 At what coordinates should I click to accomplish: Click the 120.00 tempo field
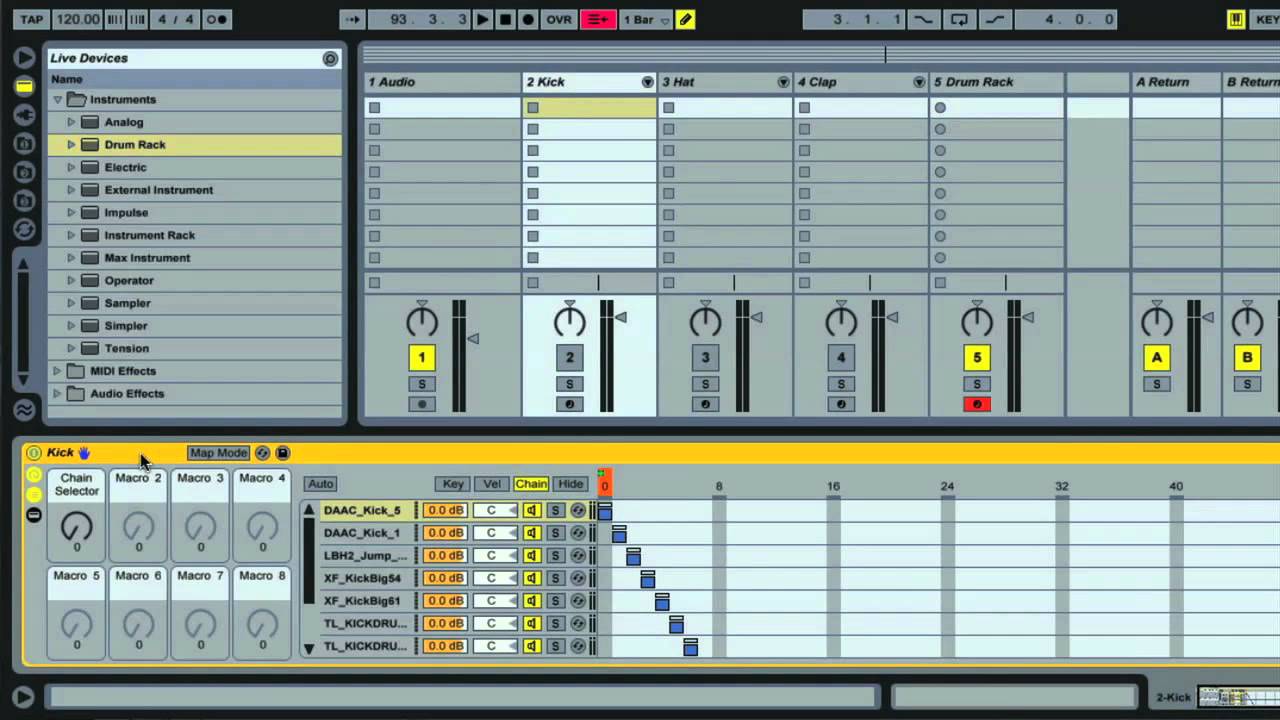click(77, 19)
